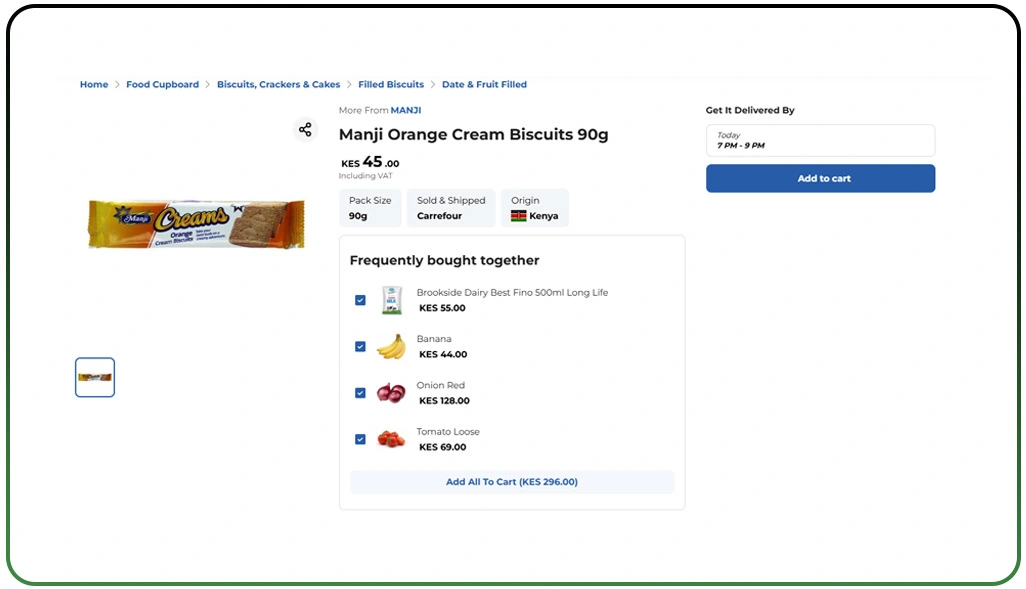Deselect the Onion Red checkbox
This screenshot has width=1026, height=589.
click(x=360, y=393)
